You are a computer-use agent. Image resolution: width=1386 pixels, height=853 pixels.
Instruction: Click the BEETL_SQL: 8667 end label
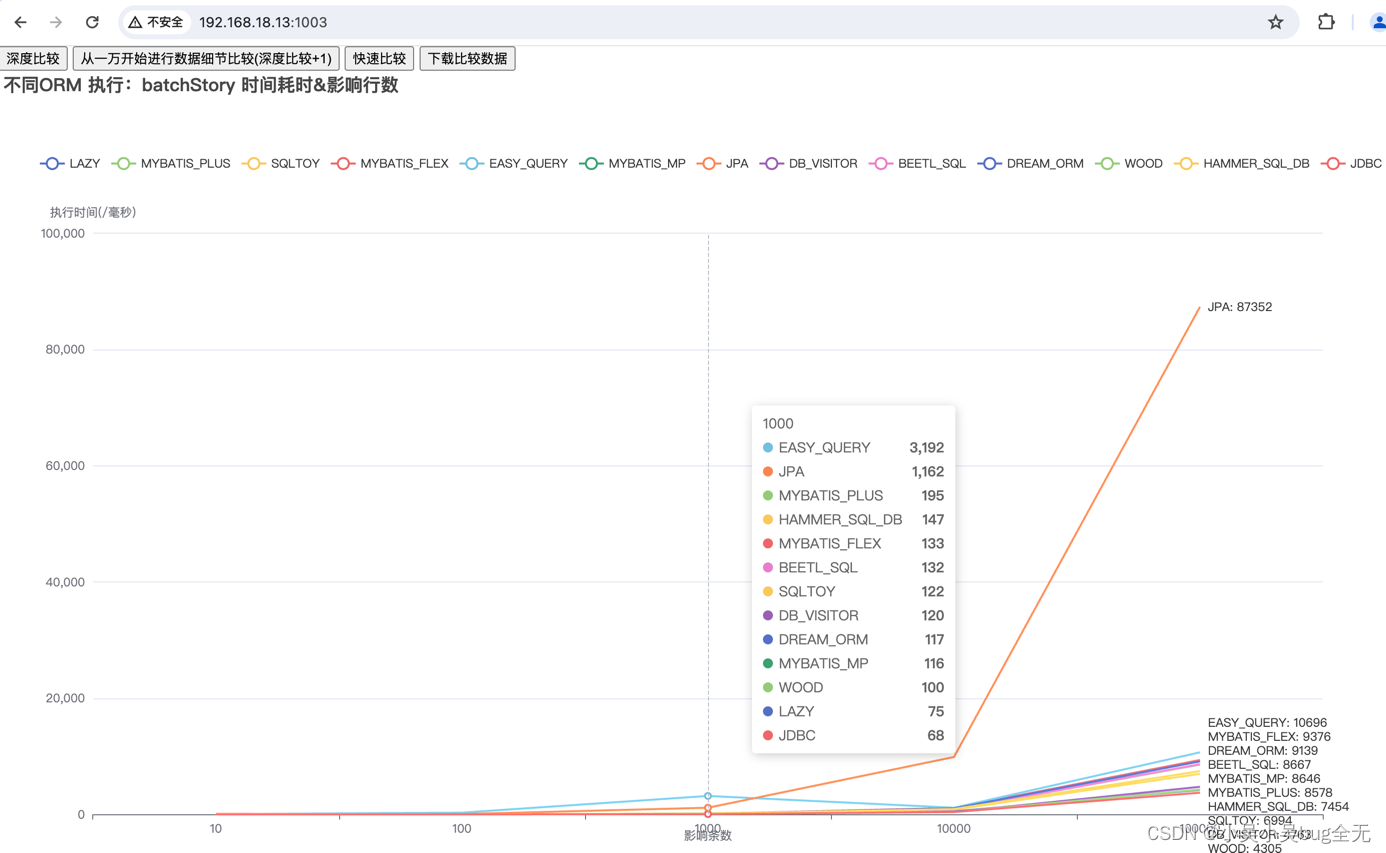click(x=1259, y=764)
